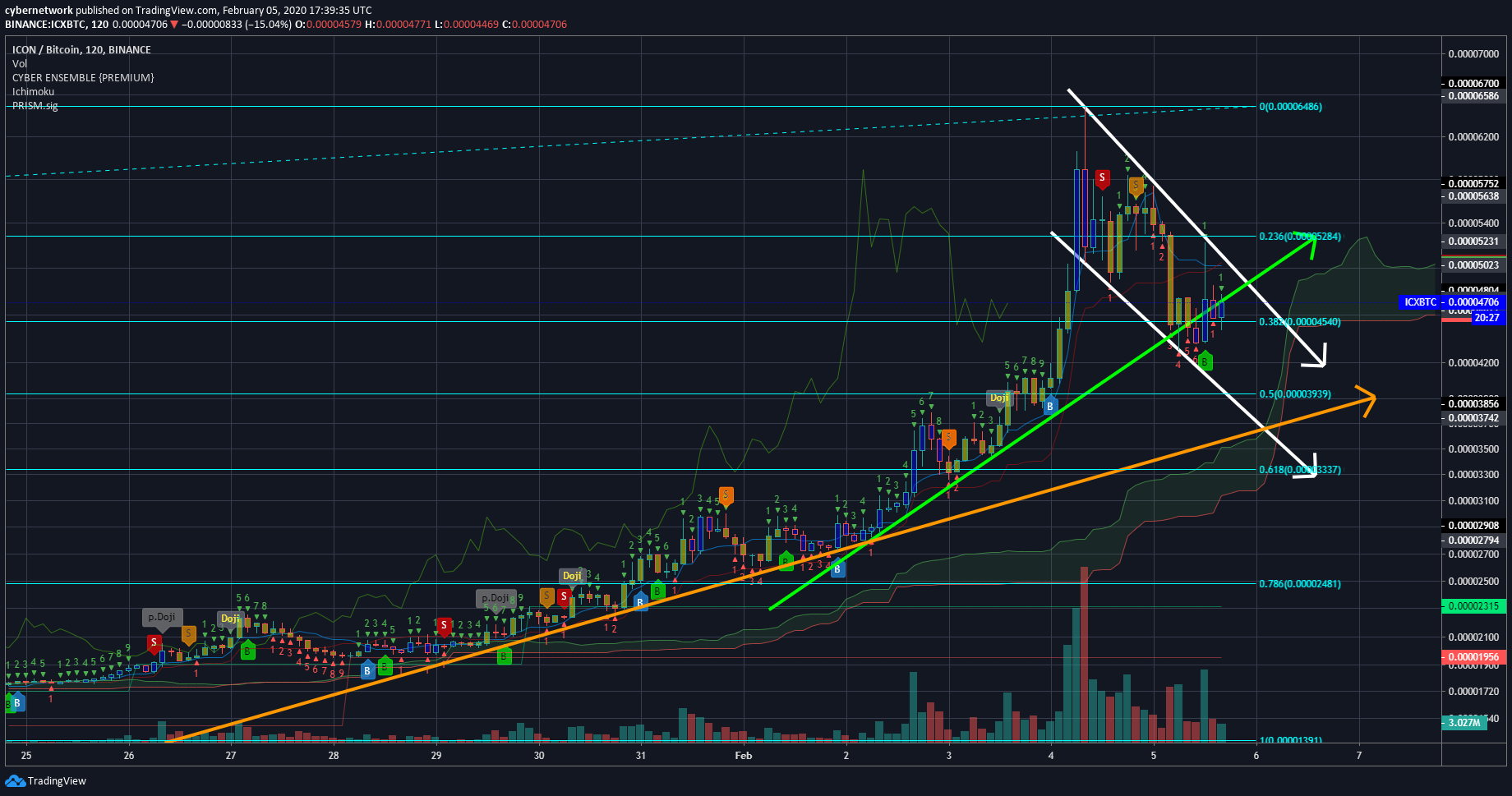
Task: Click the orange S marker above the Jan 31 swing high
Action: [x=726, y=495]
